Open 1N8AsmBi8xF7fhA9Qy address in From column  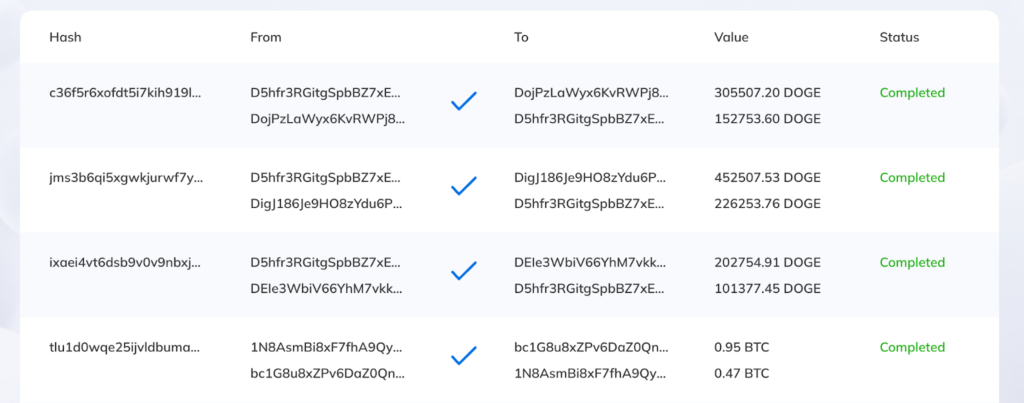[x=327, y=348]
